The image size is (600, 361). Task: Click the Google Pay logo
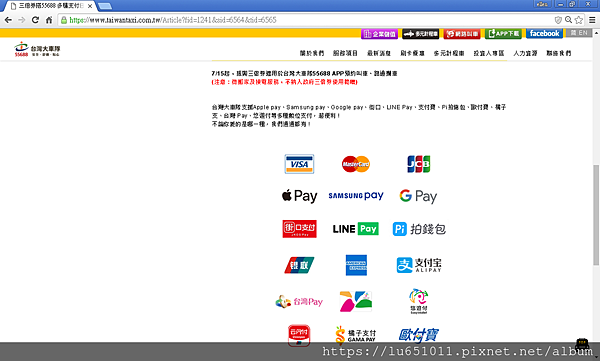pos(418,196)
